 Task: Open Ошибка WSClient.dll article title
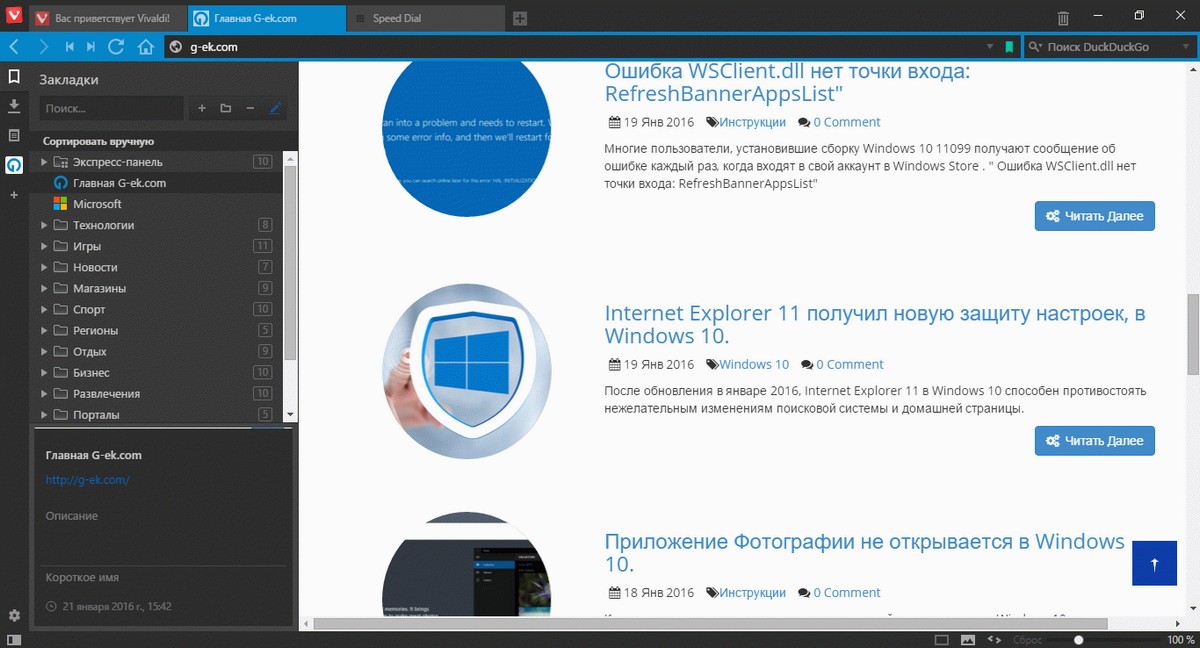[788, 83]
